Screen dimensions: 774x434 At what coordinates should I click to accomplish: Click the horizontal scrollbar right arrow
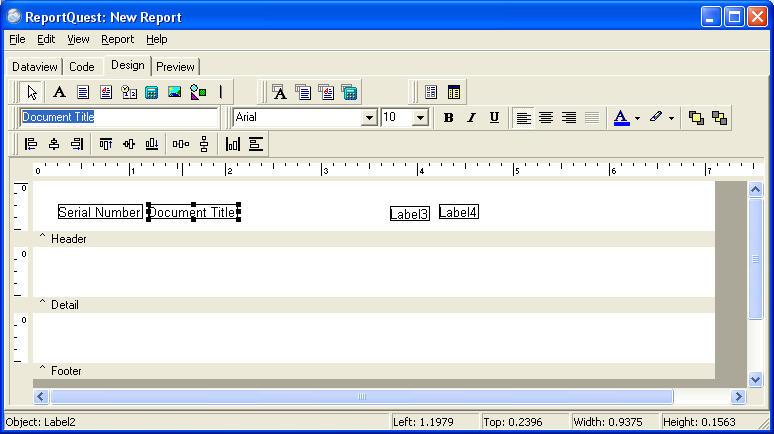tap(738, 396)
